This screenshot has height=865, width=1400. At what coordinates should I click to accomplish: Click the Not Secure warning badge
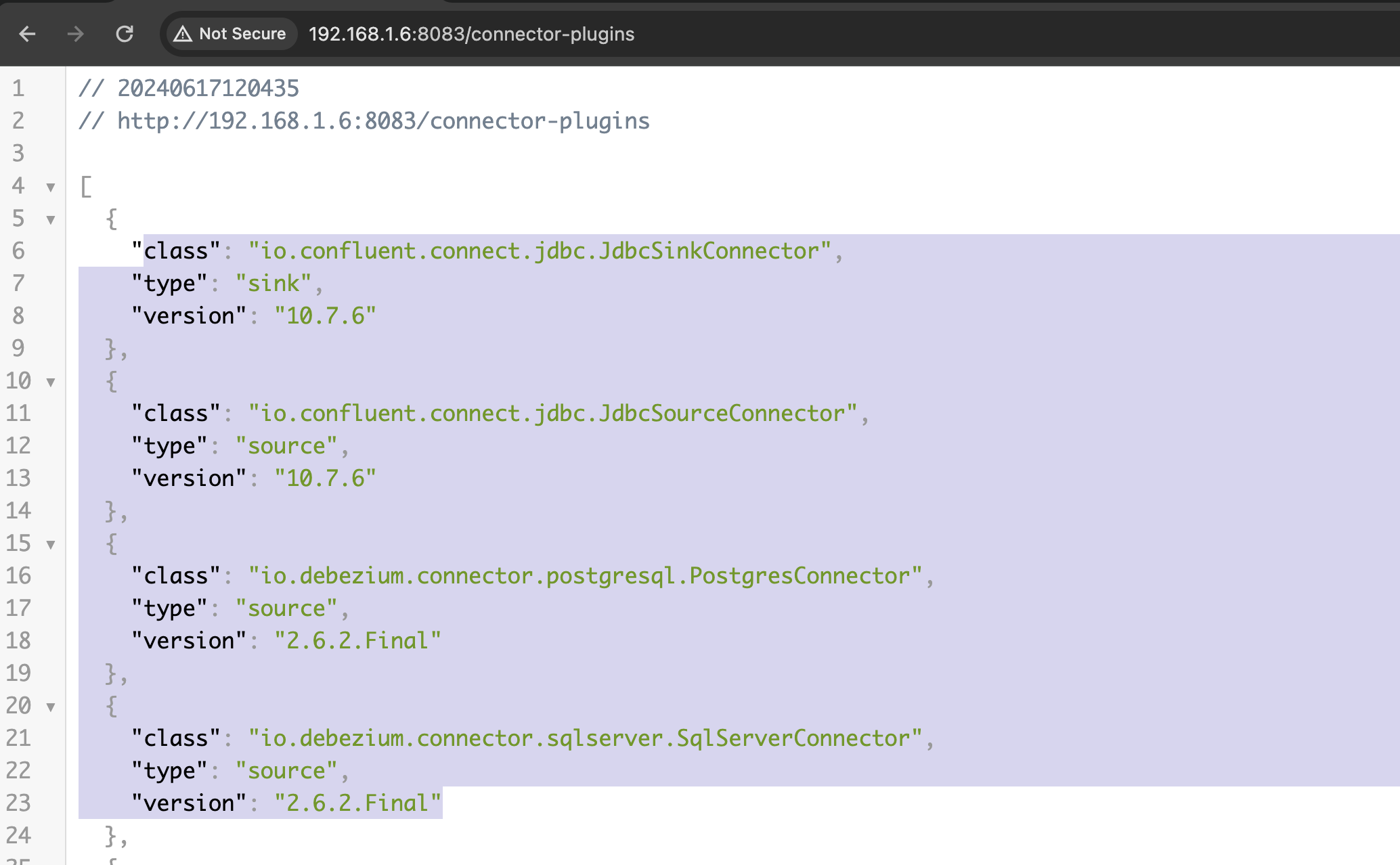click(230, 34)
